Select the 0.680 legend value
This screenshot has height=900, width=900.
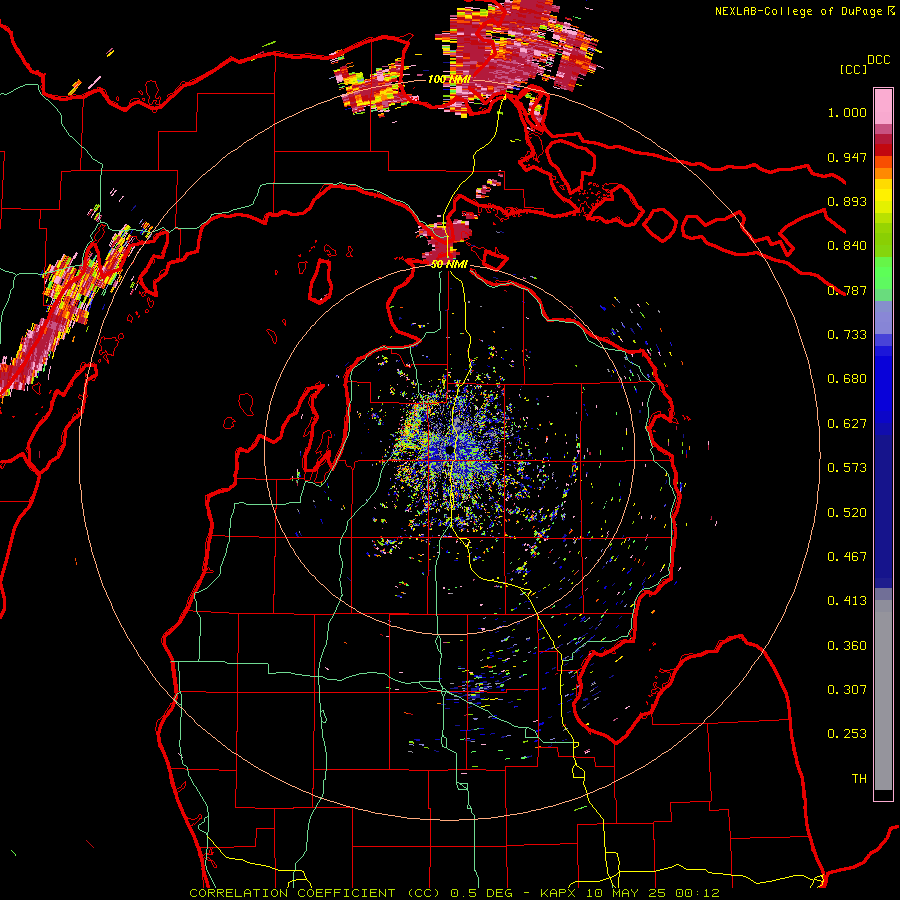pos(847,379)
